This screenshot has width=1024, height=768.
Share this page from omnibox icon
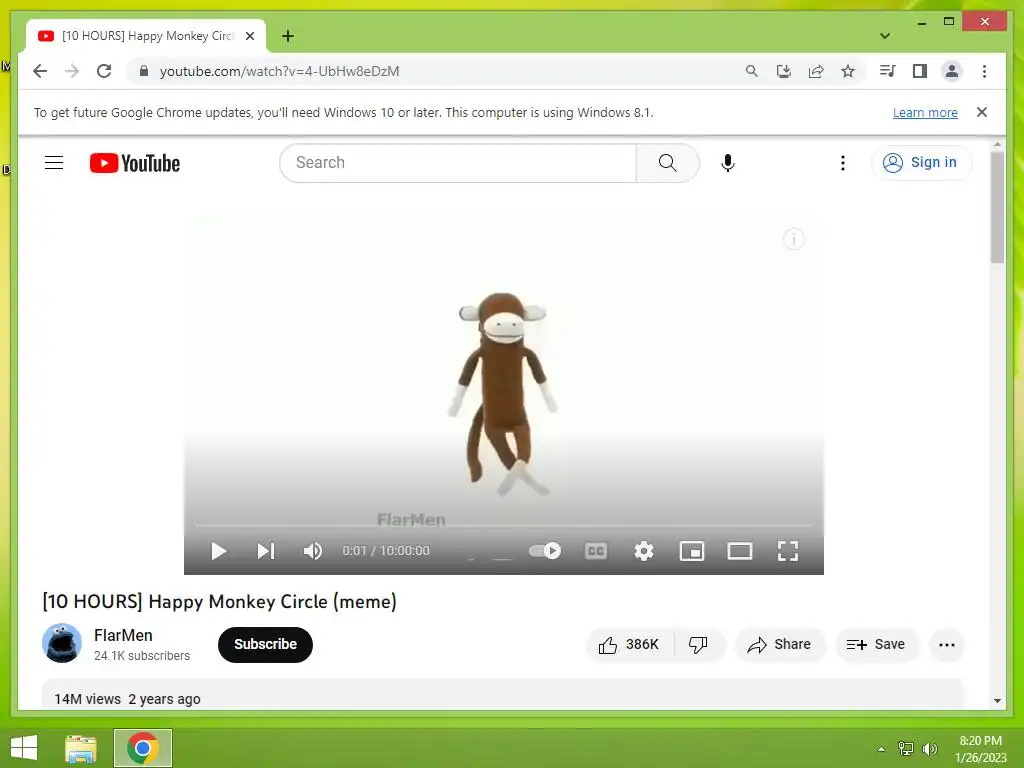816,71
